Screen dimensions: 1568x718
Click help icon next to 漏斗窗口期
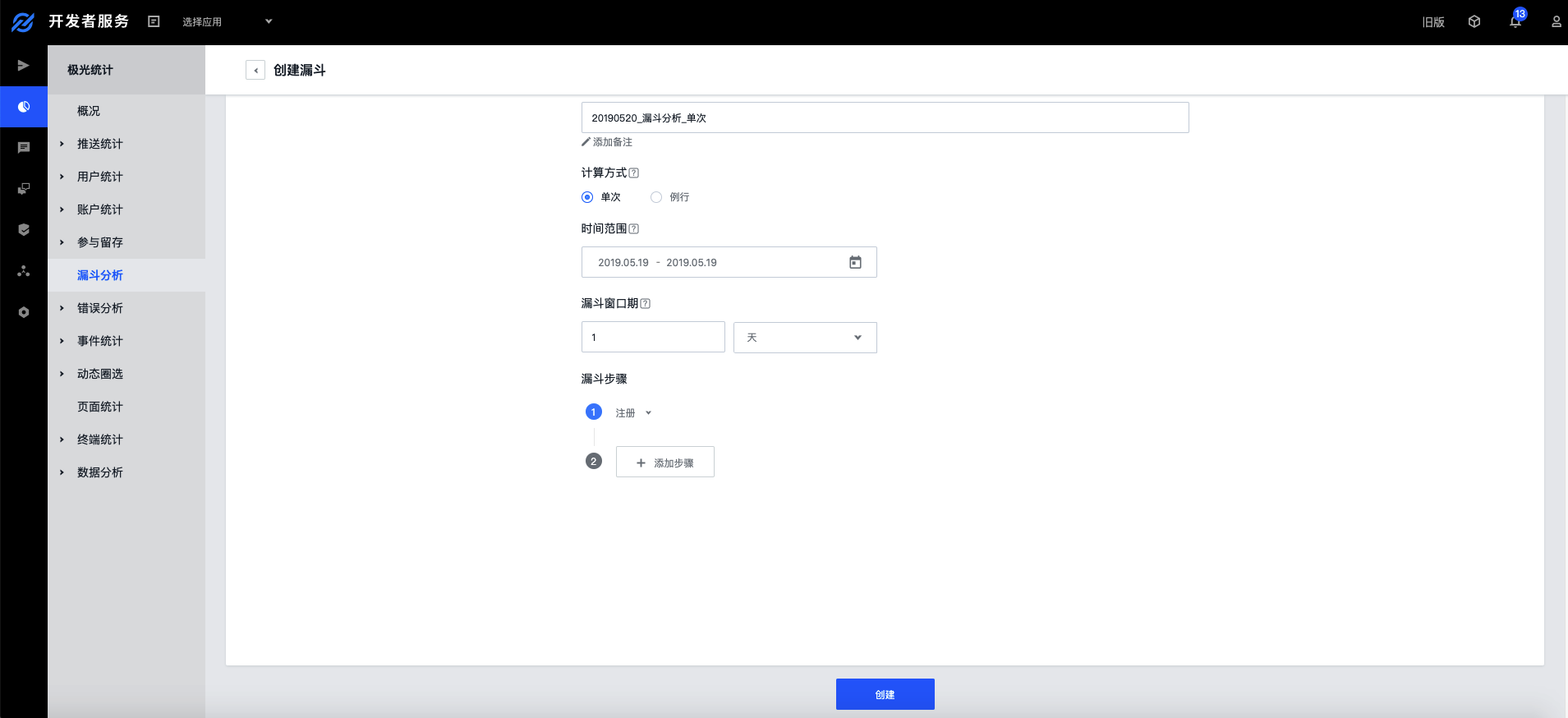tap(646, 303)
